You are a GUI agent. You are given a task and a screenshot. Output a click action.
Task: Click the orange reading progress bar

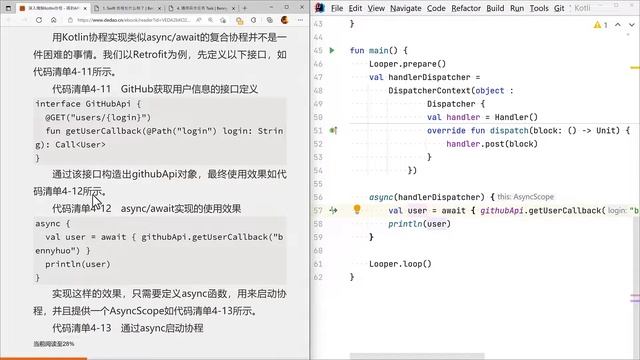(x=43, y=358)
